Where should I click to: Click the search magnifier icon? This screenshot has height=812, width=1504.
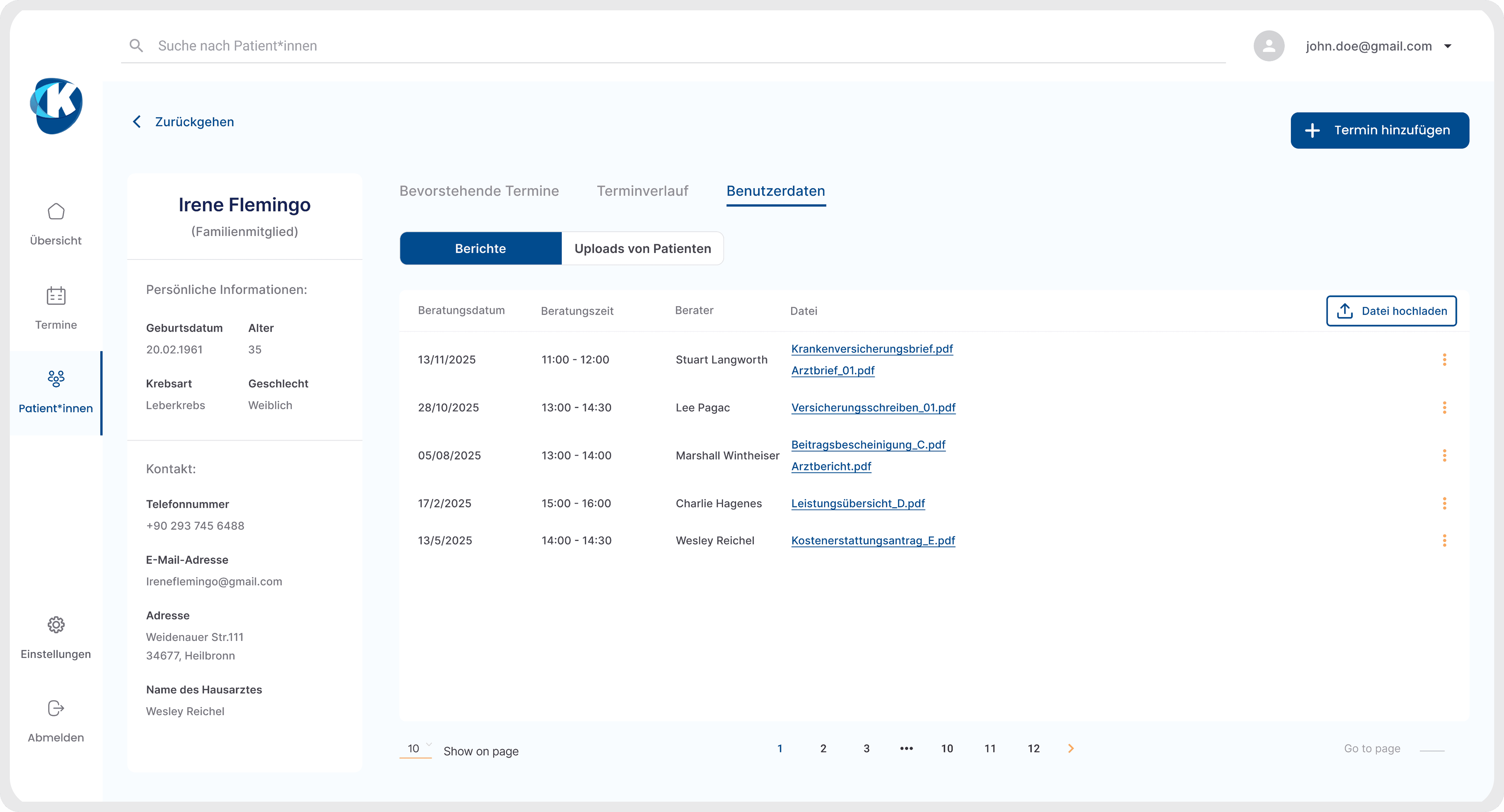pos(136,45)
